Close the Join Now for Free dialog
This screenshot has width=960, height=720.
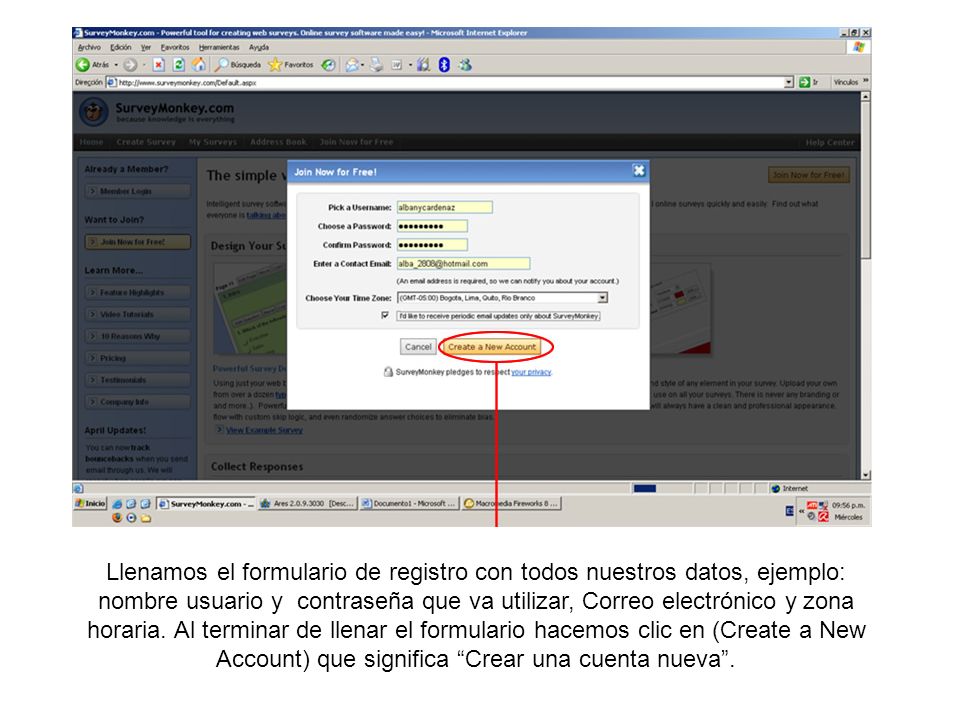[x=639, y=171]
